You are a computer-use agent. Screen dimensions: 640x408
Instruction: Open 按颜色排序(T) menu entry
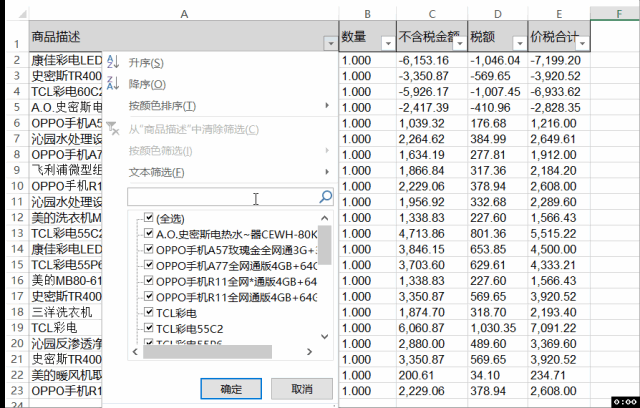[162, 106]
